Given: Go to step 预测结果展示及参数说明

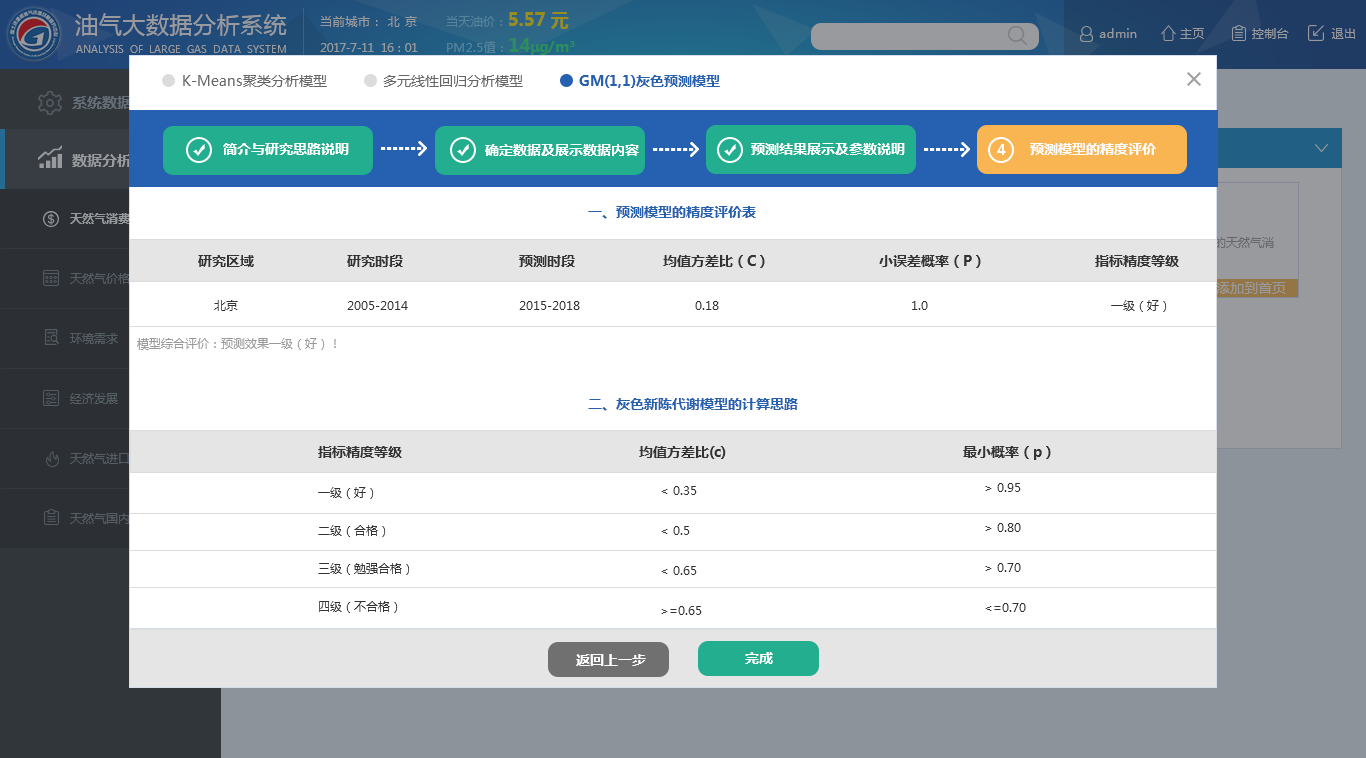Looking at the screenshot, I should click(x=811, y=150).
